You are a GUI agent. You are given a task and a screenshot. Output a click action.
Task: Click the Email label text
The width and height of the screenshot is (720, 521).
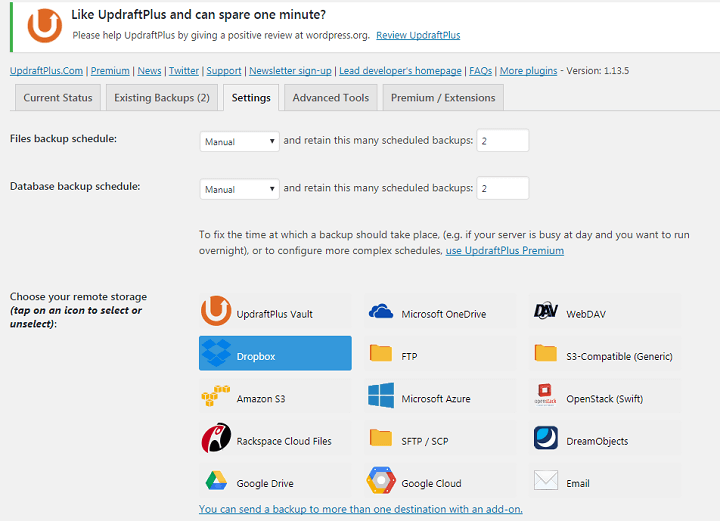(578, 483)
